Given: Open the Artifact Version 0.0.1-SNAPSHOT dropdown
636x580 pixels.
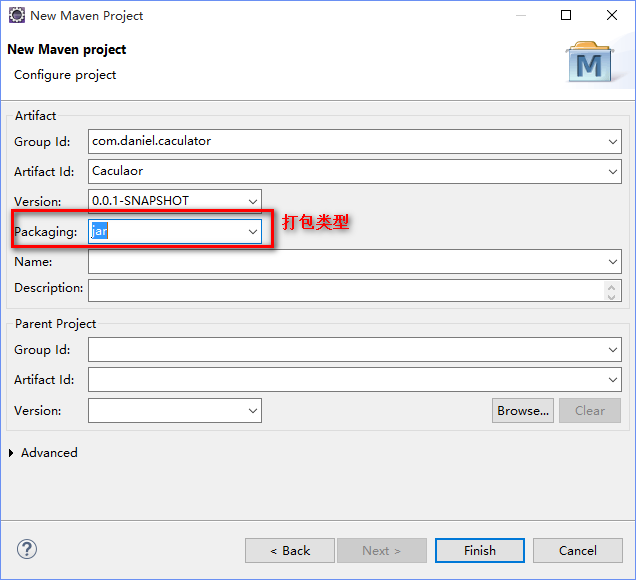Looking at the screenshot, I should coord(253,202).
